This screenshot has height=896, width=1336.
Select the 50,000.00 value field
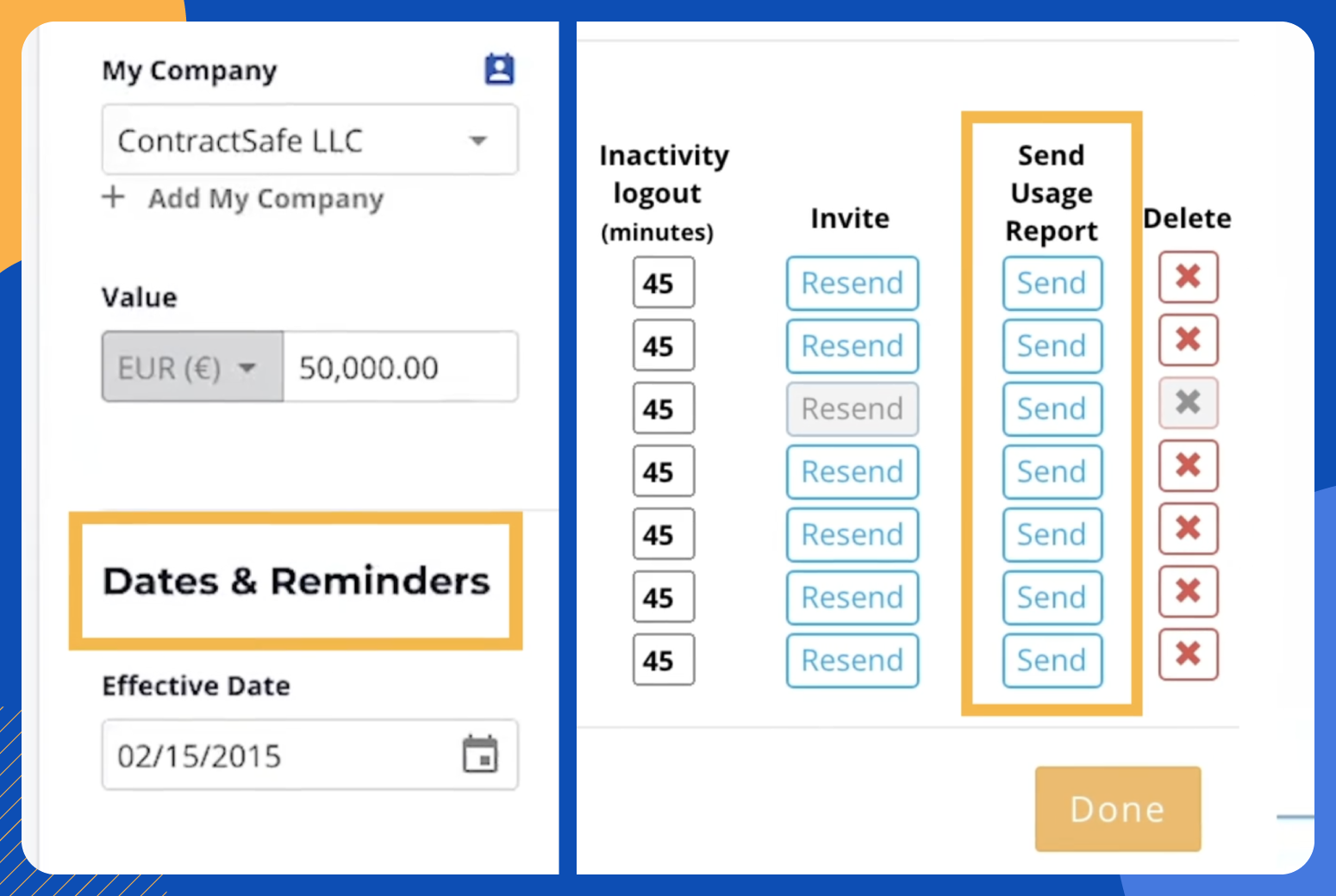(401, 366)
